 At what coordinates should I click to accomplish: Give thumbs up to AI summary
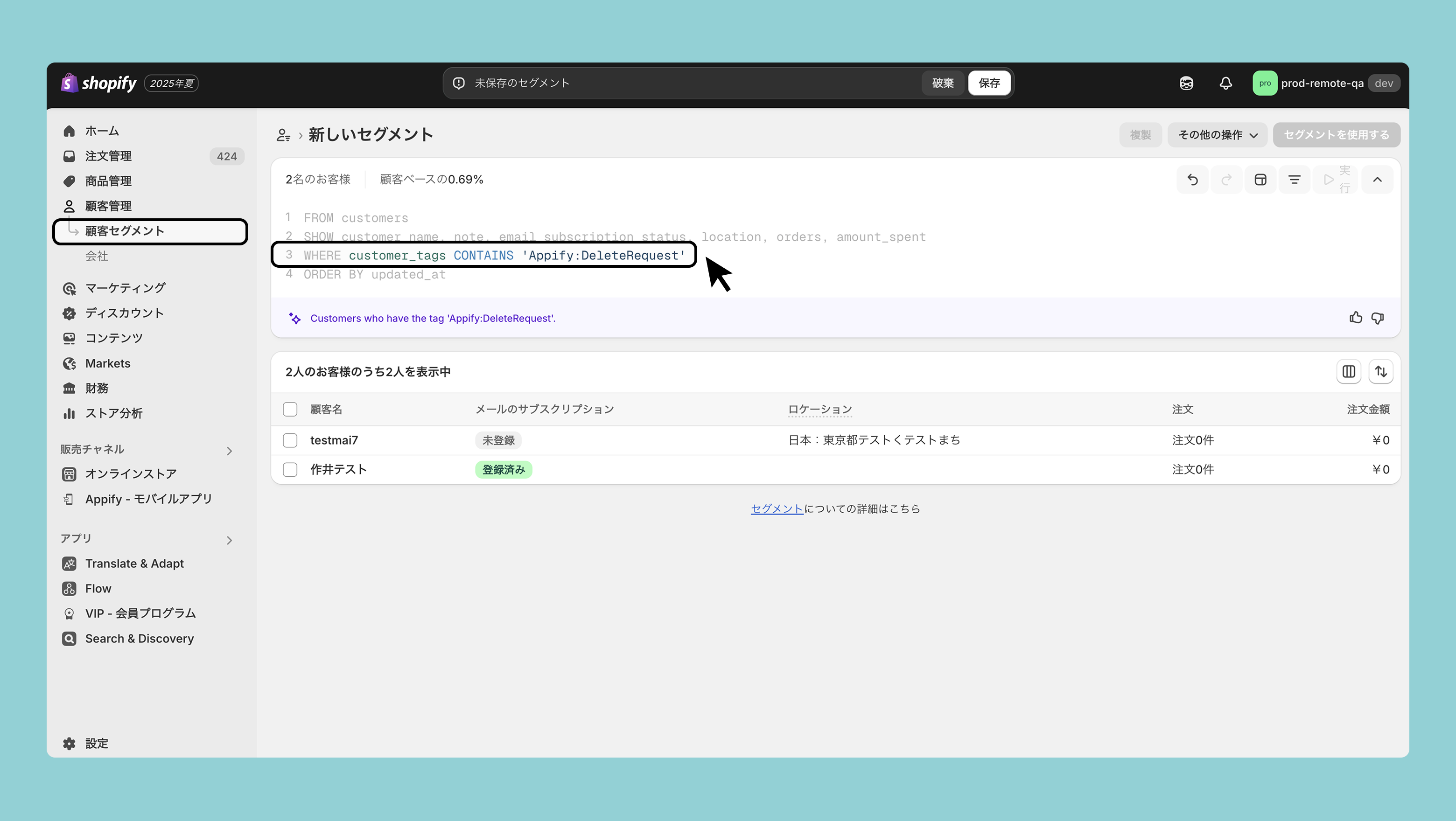[1356, 318]
